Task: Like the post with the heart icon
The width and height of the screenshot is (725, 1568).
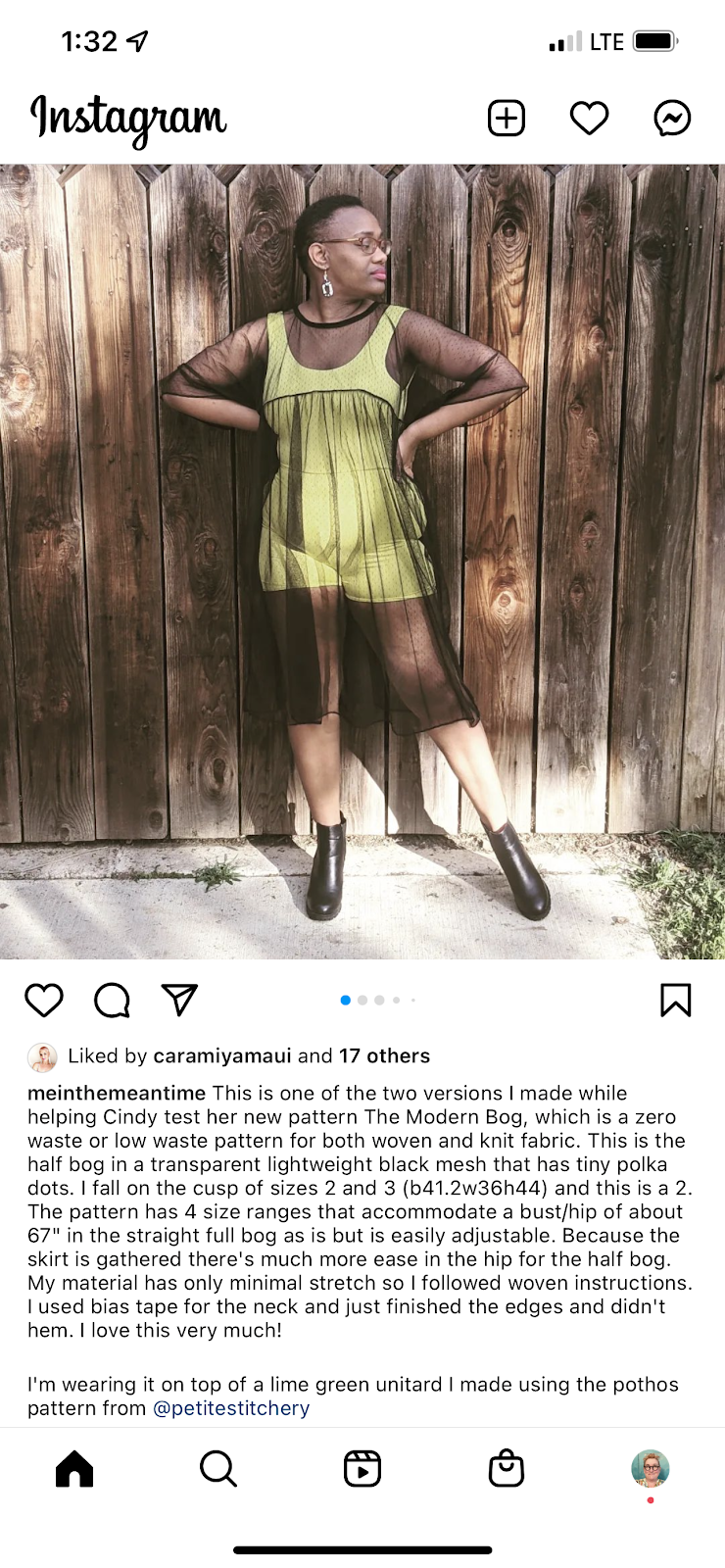Action: (x=44, y=1001)
